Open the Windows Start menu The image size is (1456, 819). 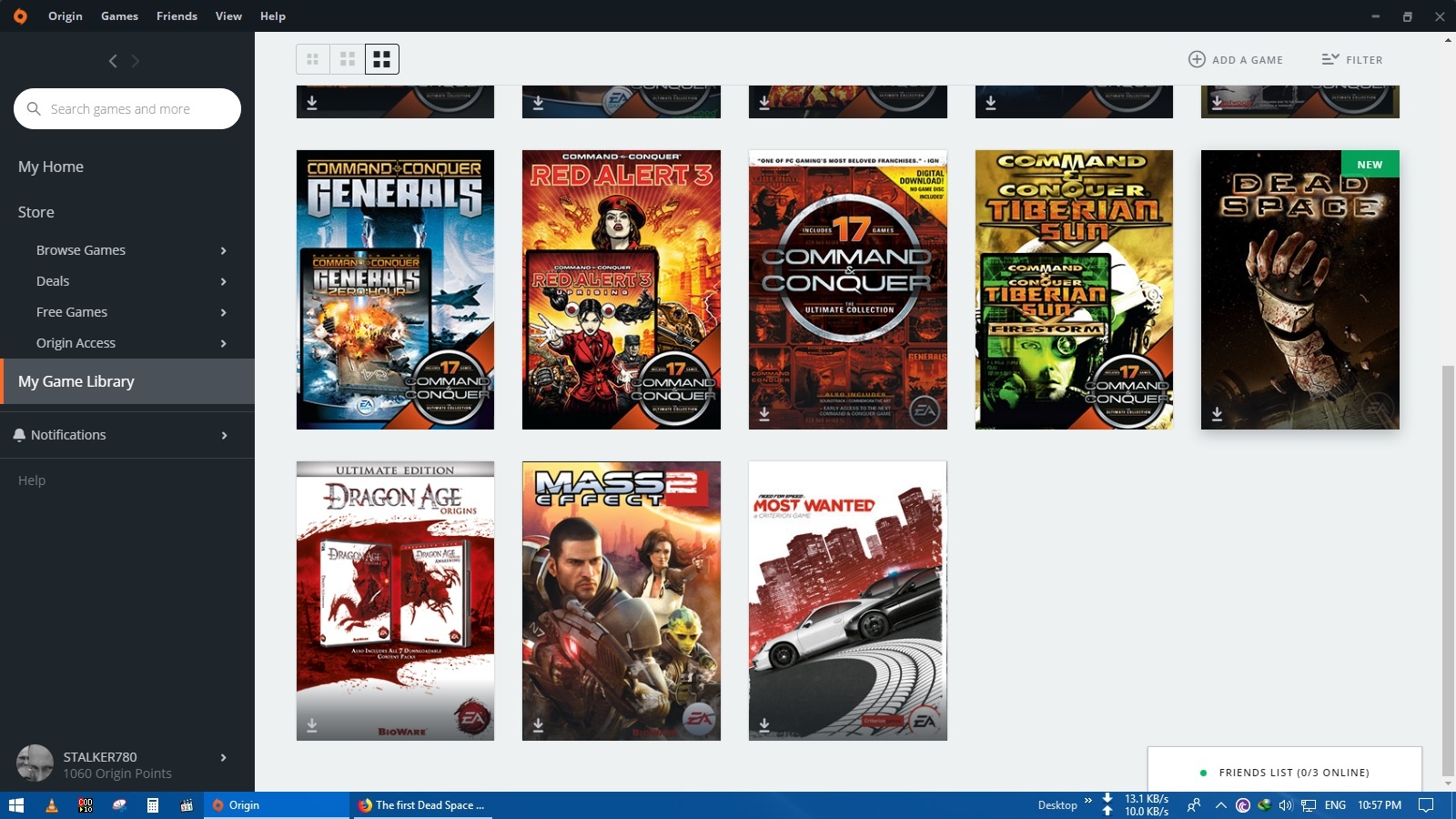tap(15, 805)
